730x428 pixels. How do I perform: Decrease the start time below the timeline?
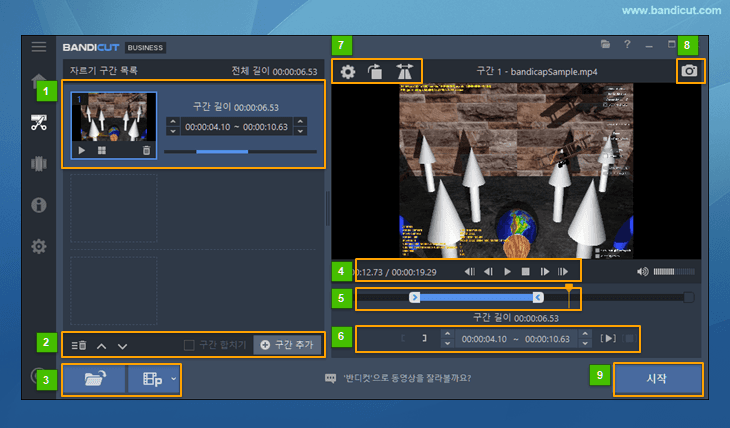click(447, 344)
